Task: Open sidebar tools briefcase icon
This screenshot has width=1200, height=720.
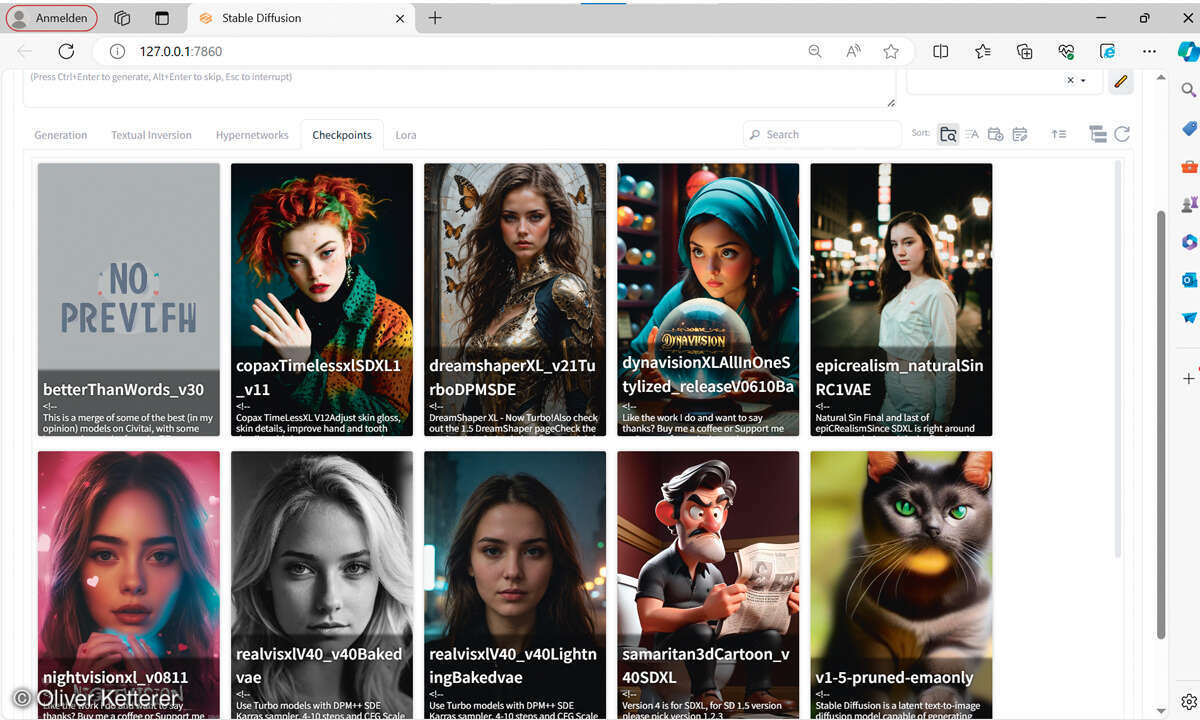Action: (1189, 166)
